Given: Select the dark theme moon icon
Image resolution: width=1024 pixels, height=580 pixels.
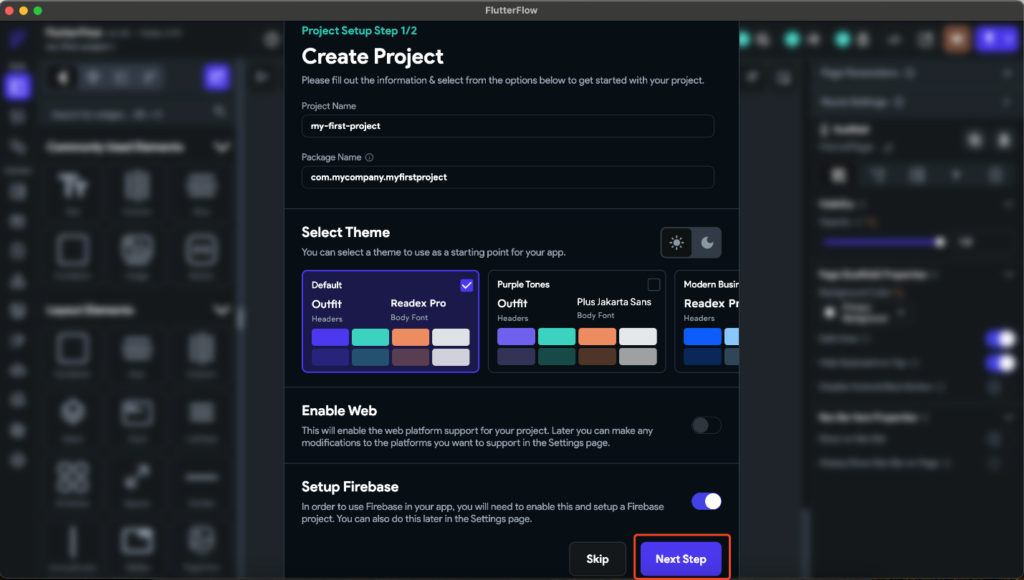Looking at the screenshot, I should [x=707, y=241].
